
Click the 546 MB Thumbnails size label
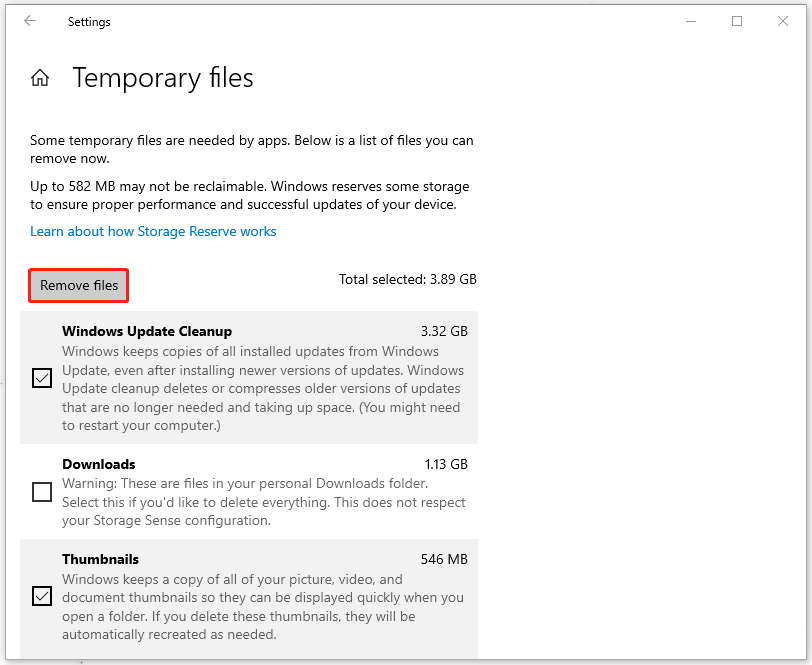point(444,559)
